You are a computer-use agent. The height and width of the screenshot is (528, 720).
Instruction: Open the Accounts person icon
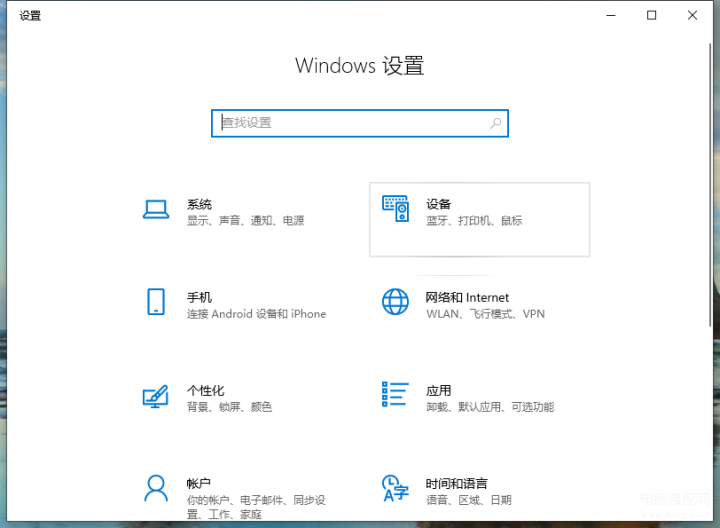point(156,489)
